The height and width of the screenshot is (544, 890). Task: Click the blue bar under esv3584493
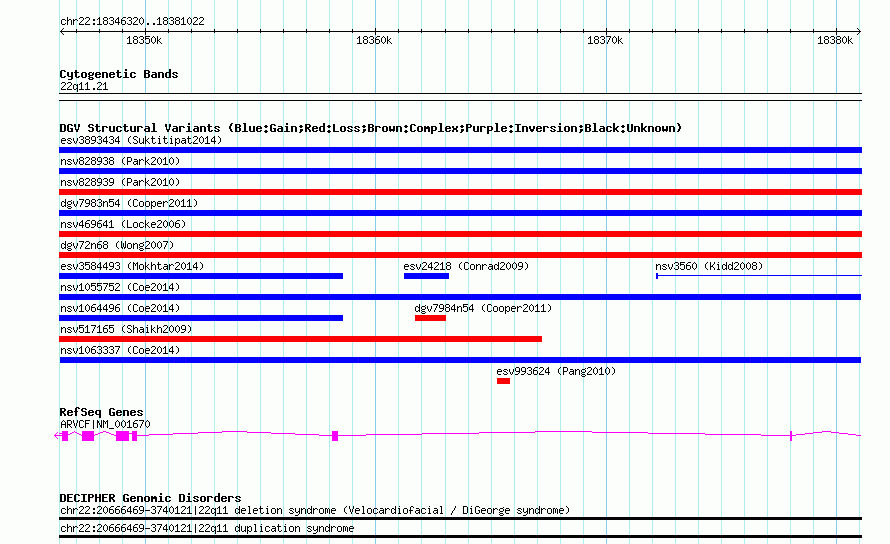[x=201, y=276]
